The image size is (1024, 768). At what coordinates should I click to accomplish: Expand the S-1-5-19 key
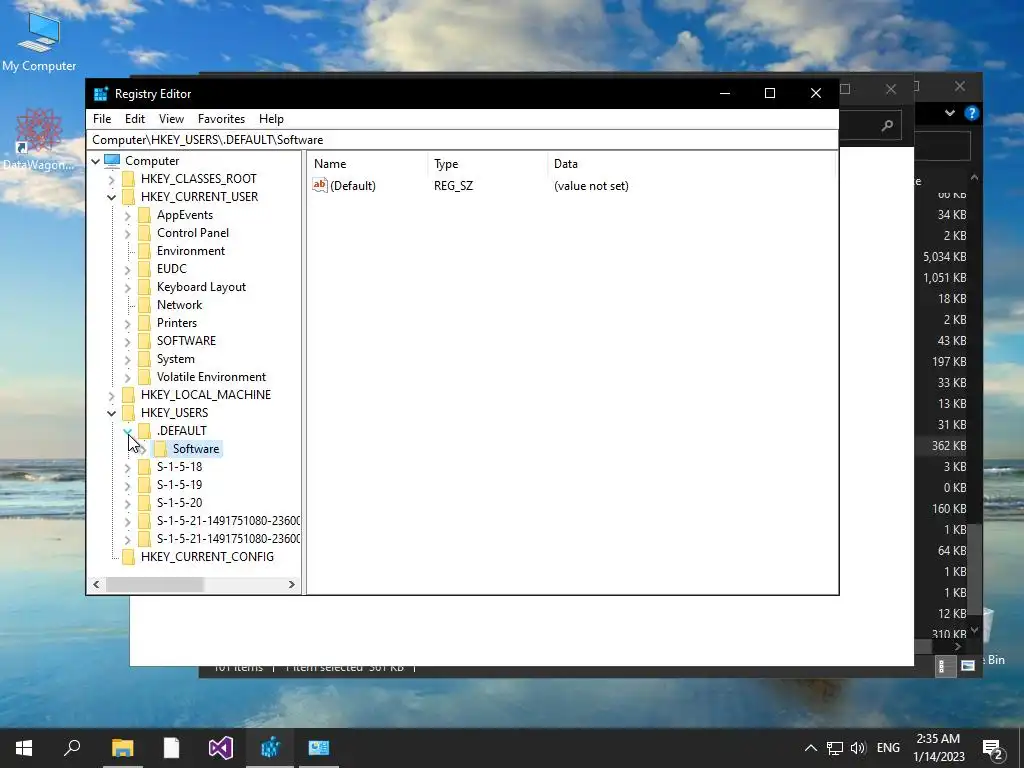click(x=127, y=485)
